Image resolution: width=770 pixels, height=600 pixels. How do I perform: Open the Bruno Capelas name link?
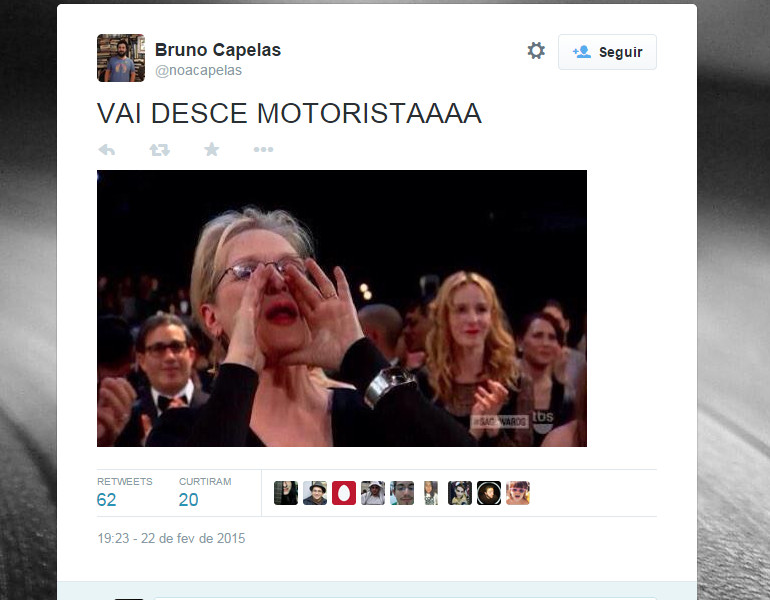tap(218, 50)
